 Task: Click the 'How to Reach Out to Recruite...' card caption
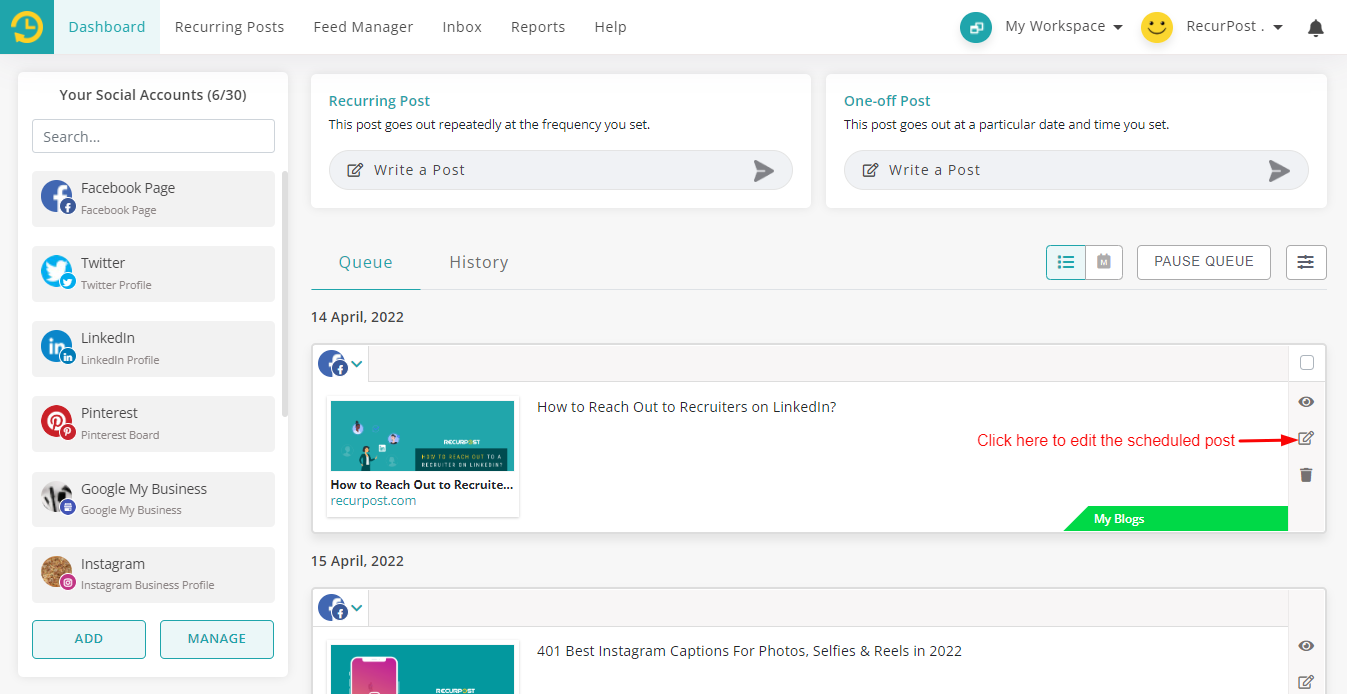point(422,485)
